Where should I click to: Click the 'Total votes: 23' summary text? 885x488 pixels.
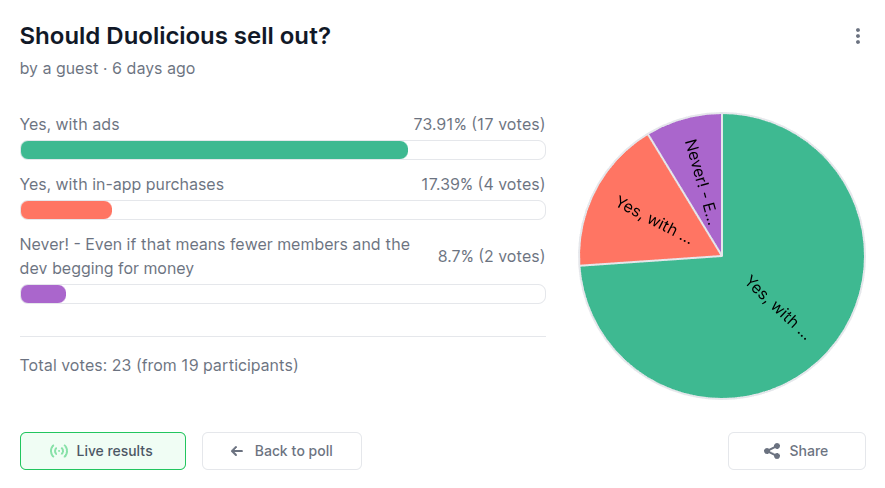159,365
